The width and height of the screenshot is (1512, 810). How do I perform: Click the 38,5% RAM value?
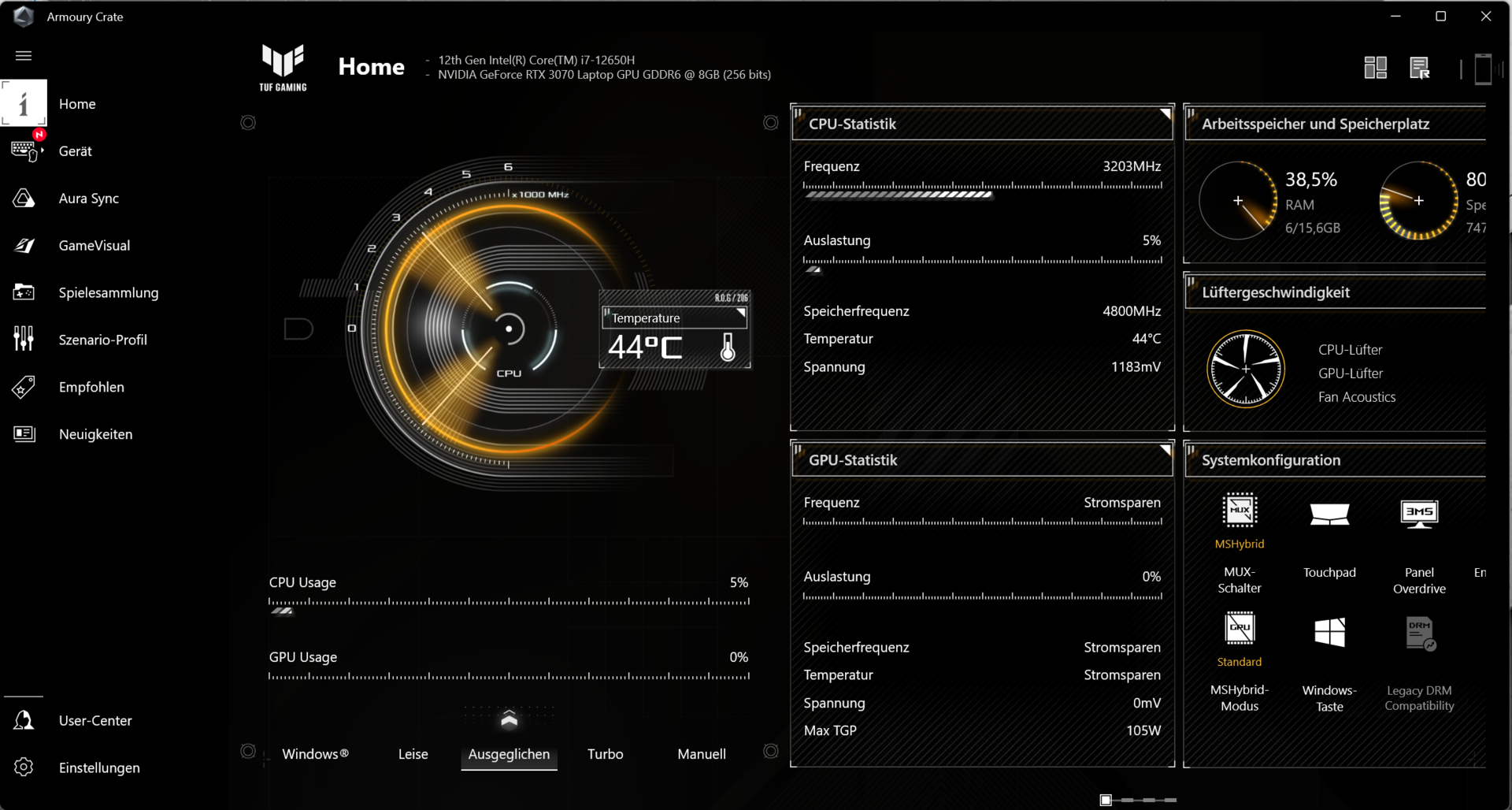point(1311,180)
